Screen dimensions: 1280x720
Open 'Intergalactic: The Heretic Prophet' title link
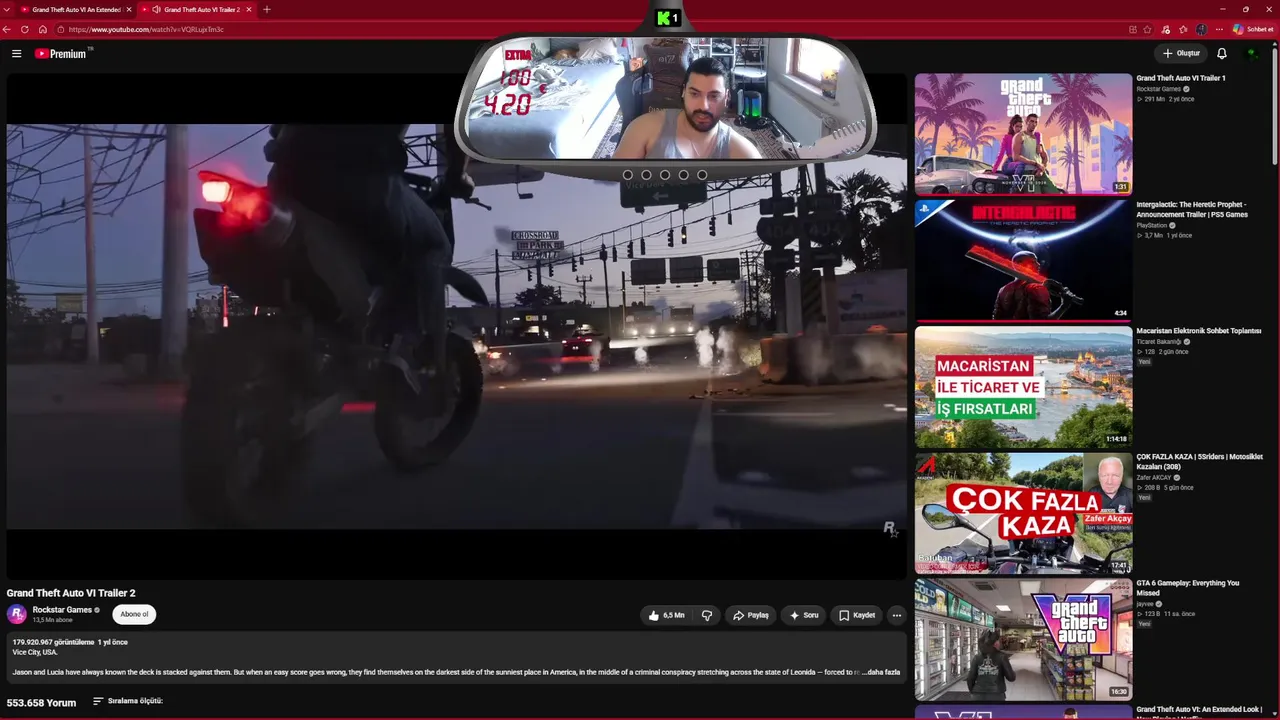1192,209
